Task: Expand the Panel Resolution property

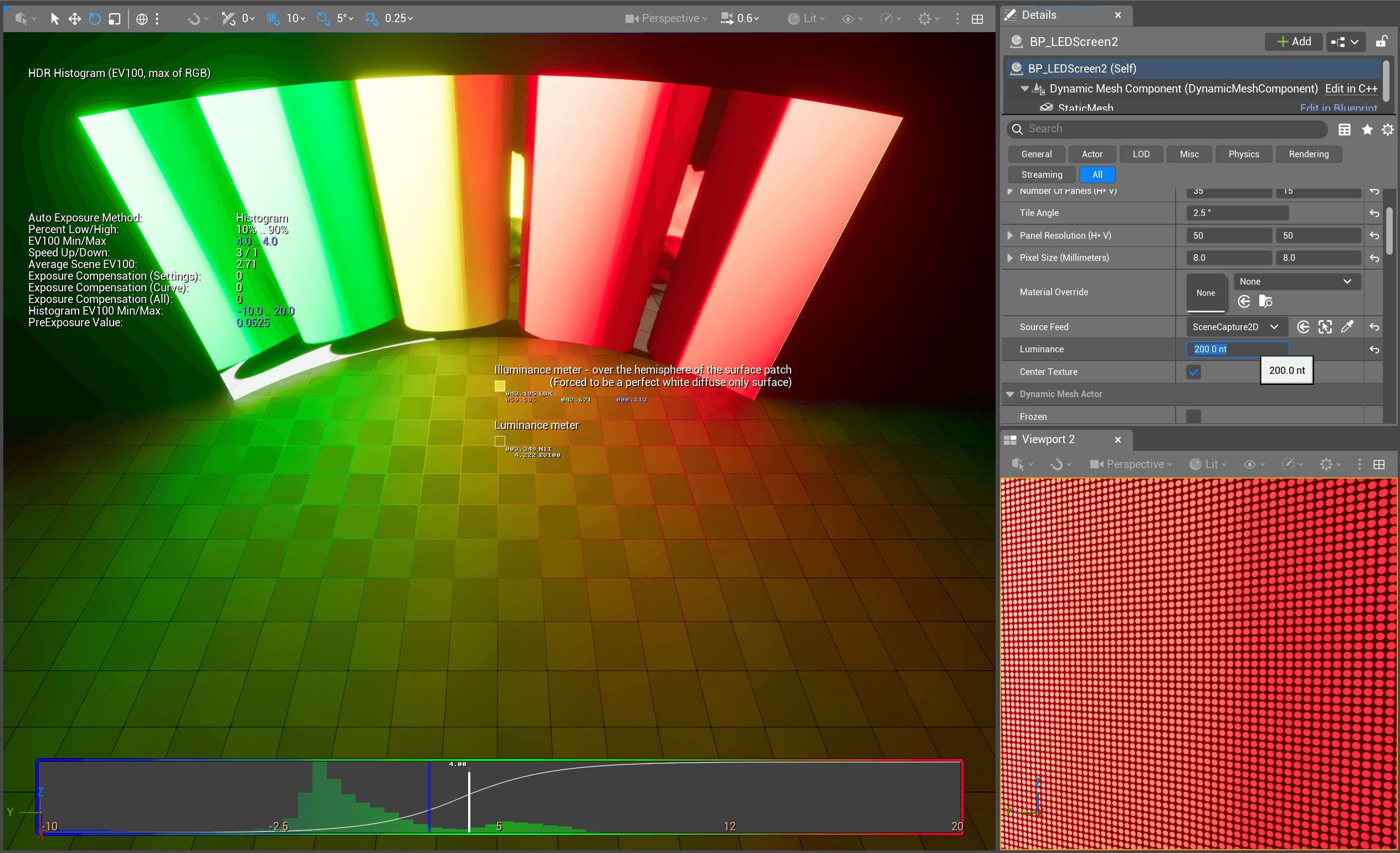Action: pyautogui.click(x=1009, y=235)
